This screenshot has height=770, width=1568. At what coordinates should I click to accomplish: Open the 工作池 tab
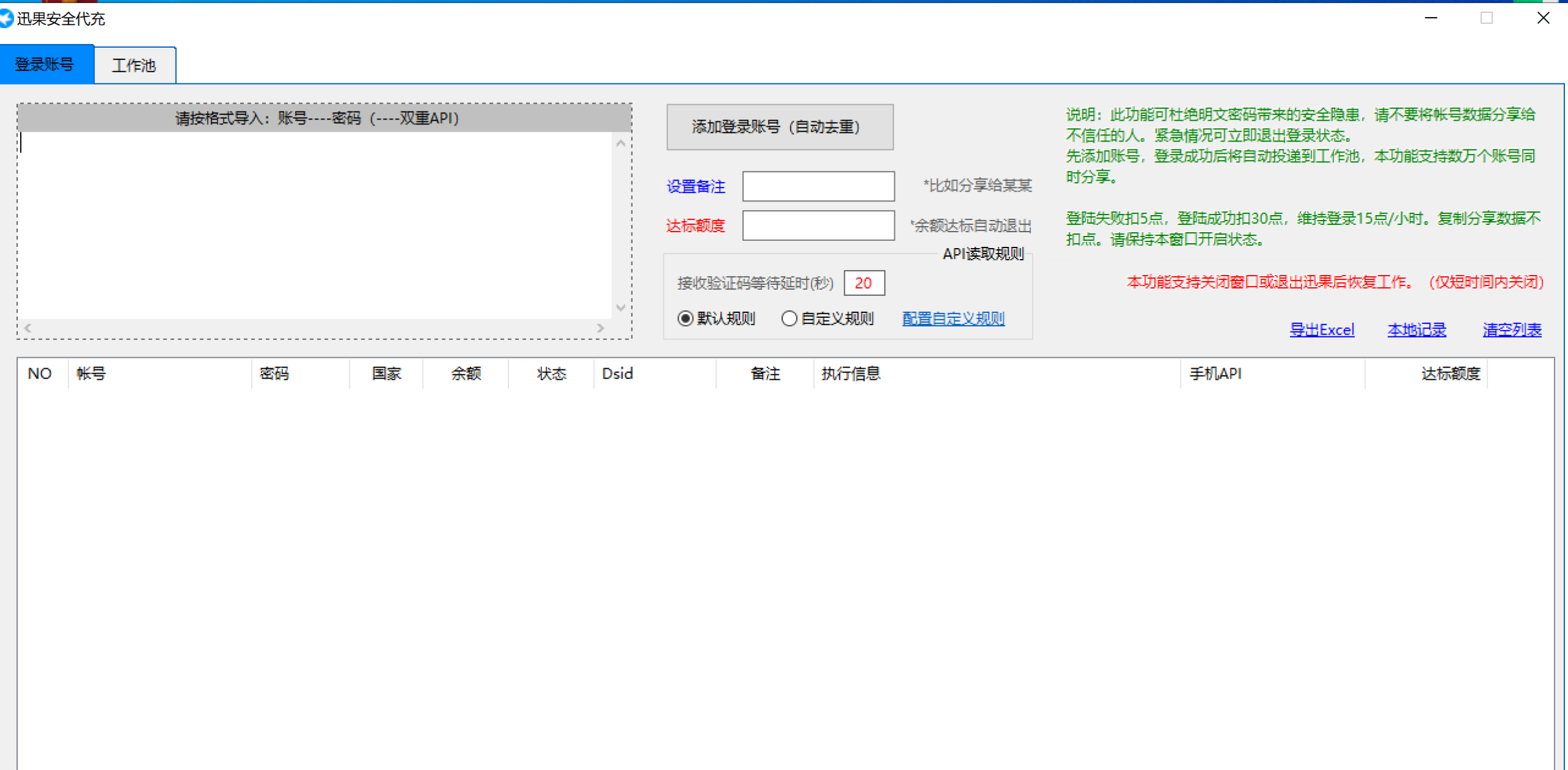click(135, 66)
